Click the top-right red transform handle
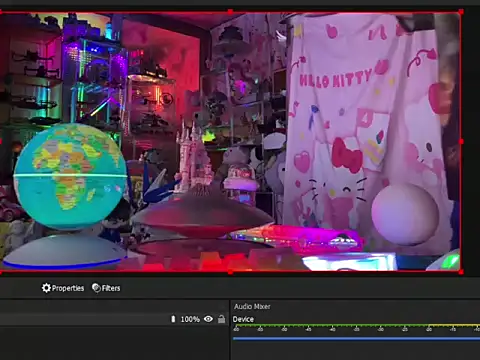 click(x=461, y=12)
